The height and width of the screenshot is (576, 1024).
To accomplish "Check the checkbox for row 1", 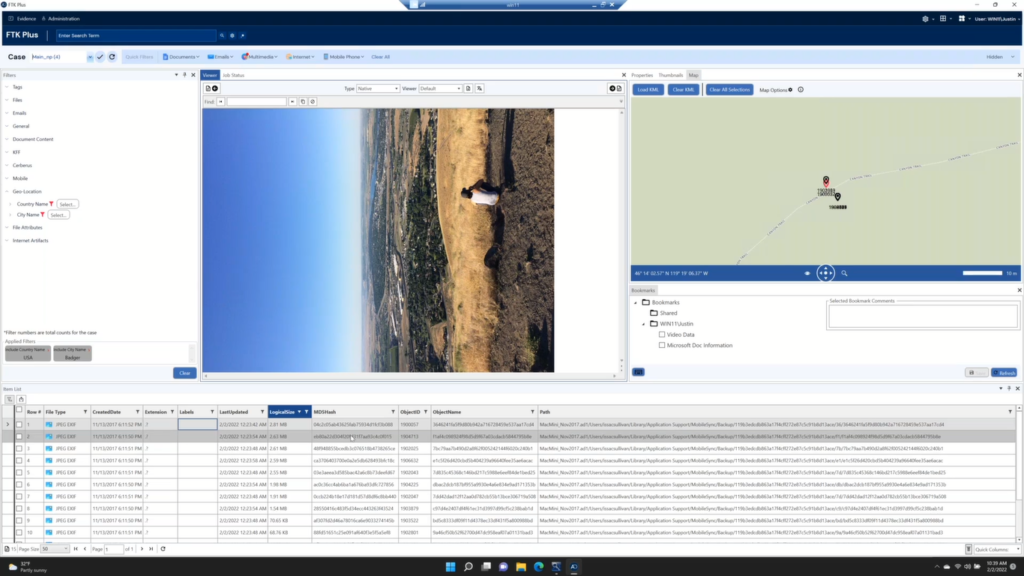I will point(19,424).
